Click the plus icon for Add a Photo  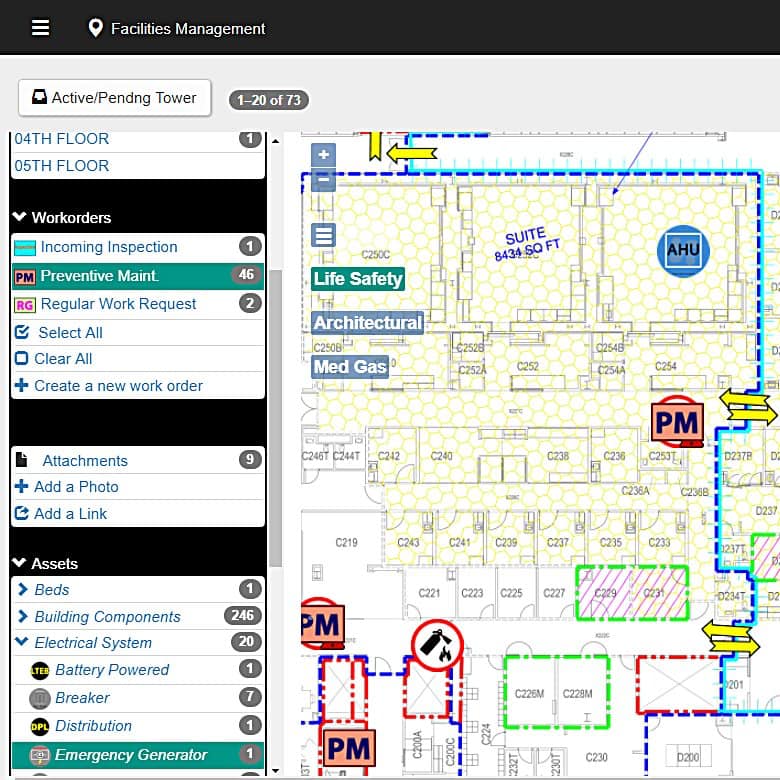[21, 486]
